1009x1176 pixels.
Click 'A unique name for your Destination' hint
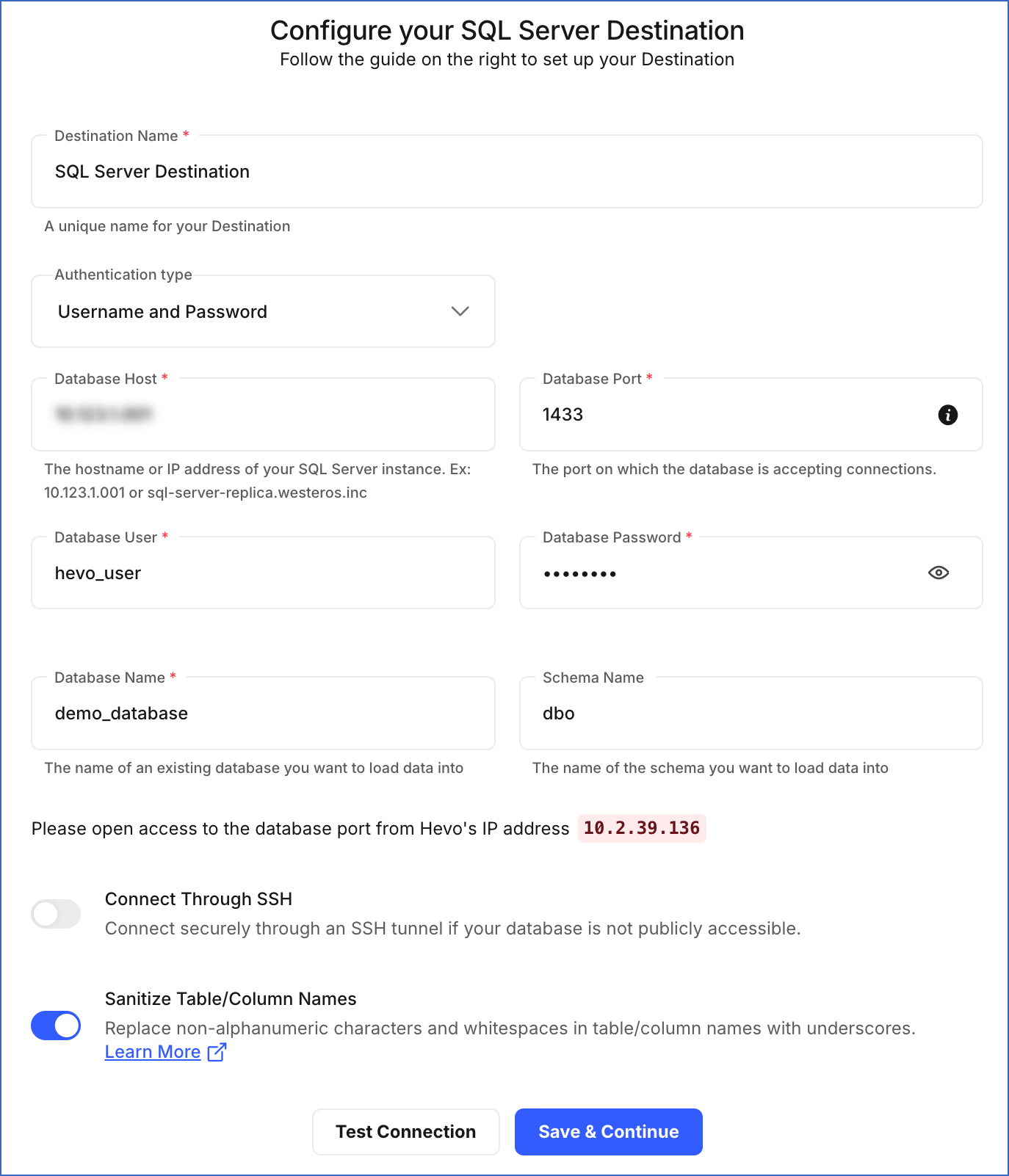167,226
